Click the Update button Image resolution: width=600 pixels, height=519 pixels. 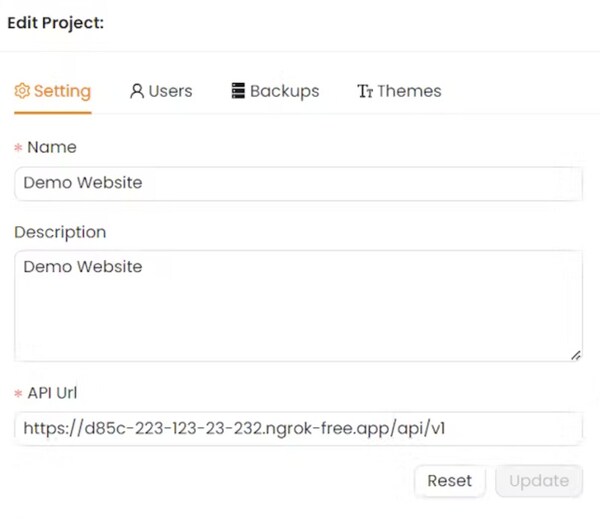click(538, 481)
